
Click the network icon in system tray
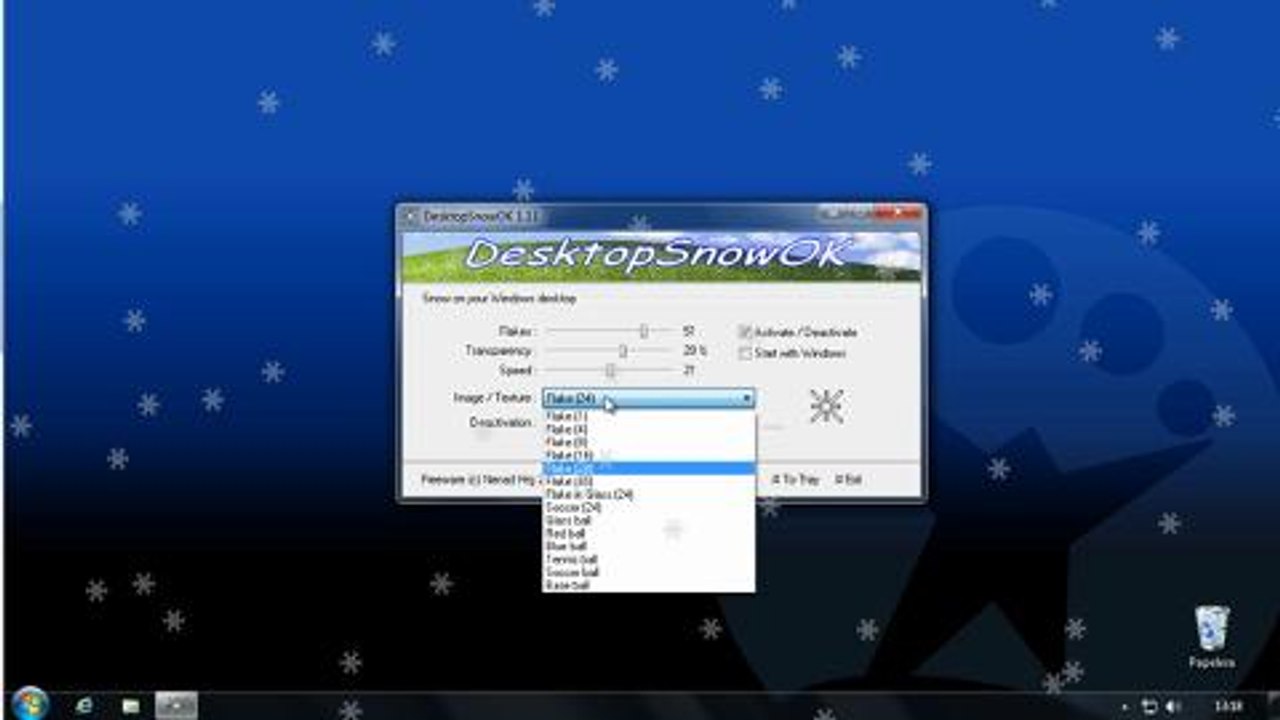pos(1149,707)
